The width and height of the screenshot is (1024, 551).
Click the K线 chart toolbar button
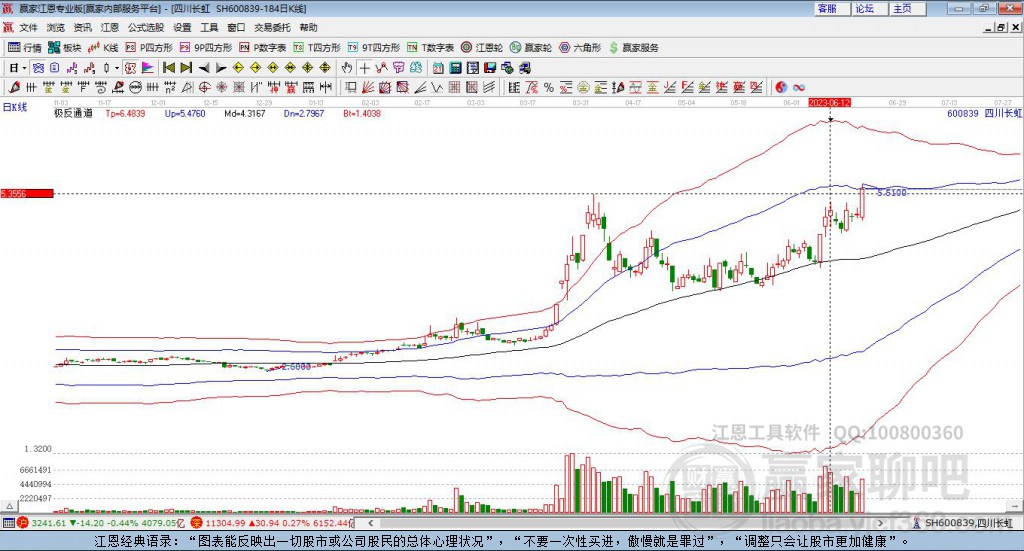(104, 47)
